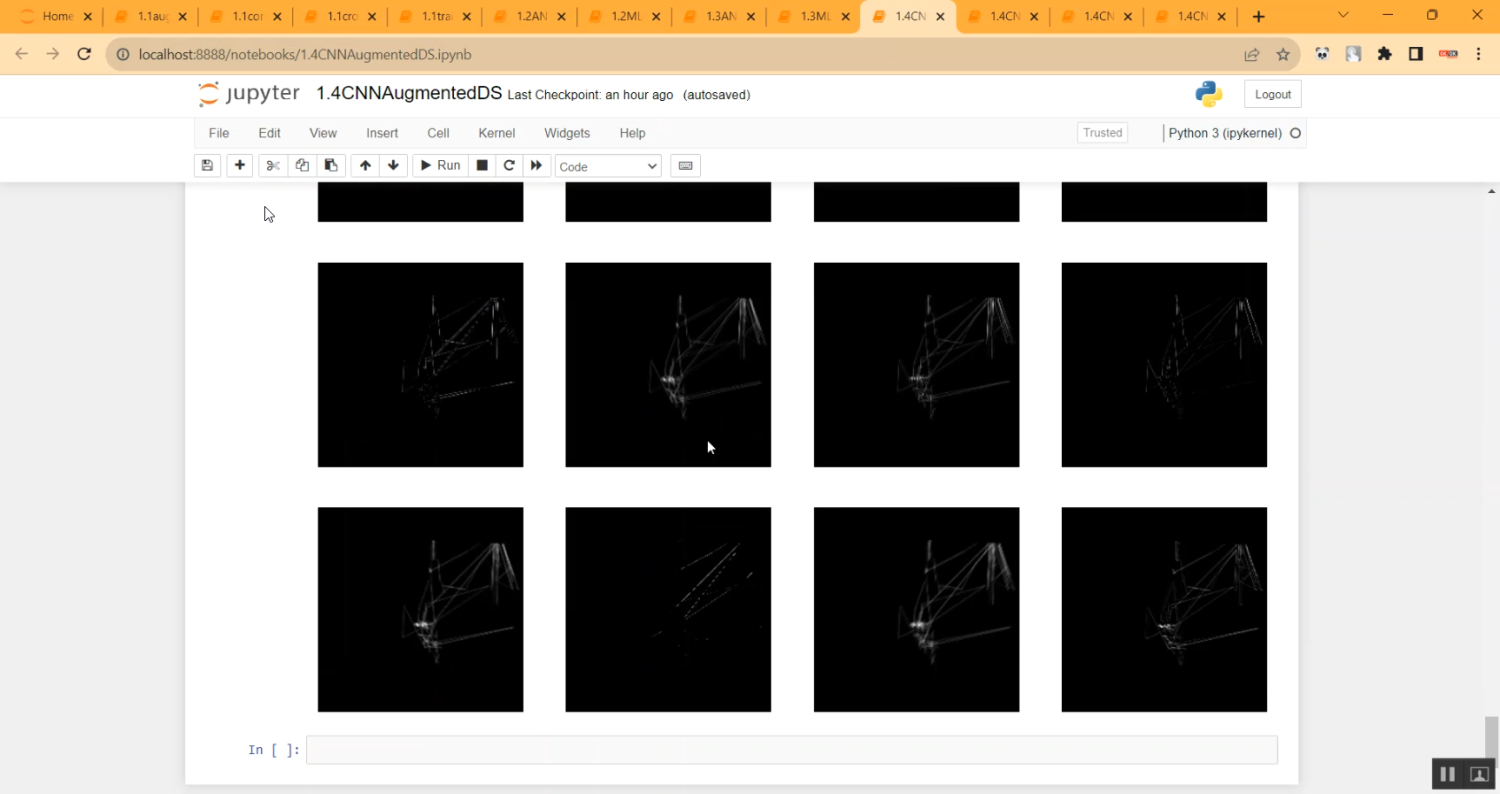Open the panda extension icon
This screenshot has width=1500, height=794.
coord(1322,54)
